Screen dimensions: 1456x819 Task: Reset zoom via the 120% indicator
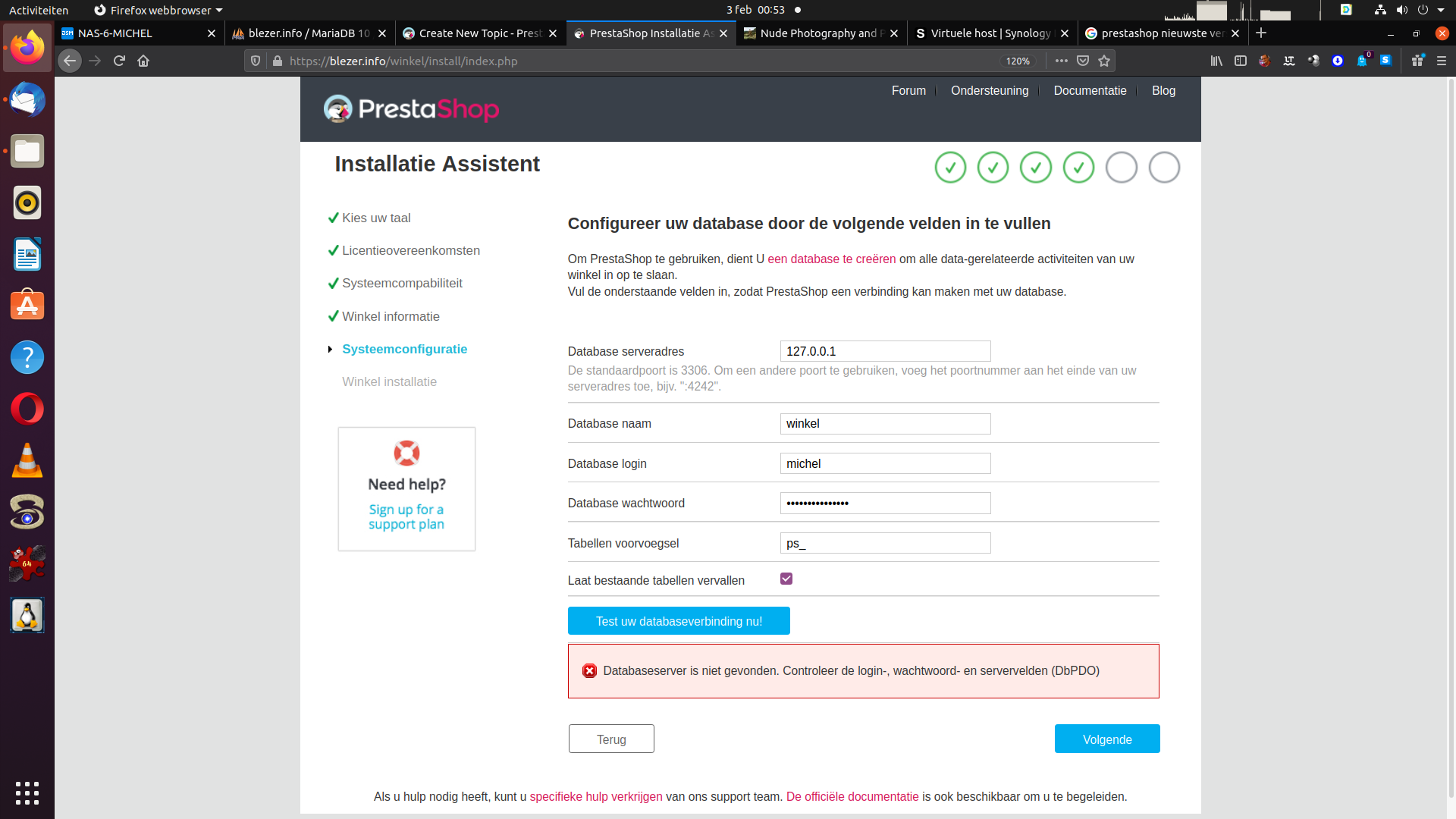pyautogui.click(x=1018, y=61)
